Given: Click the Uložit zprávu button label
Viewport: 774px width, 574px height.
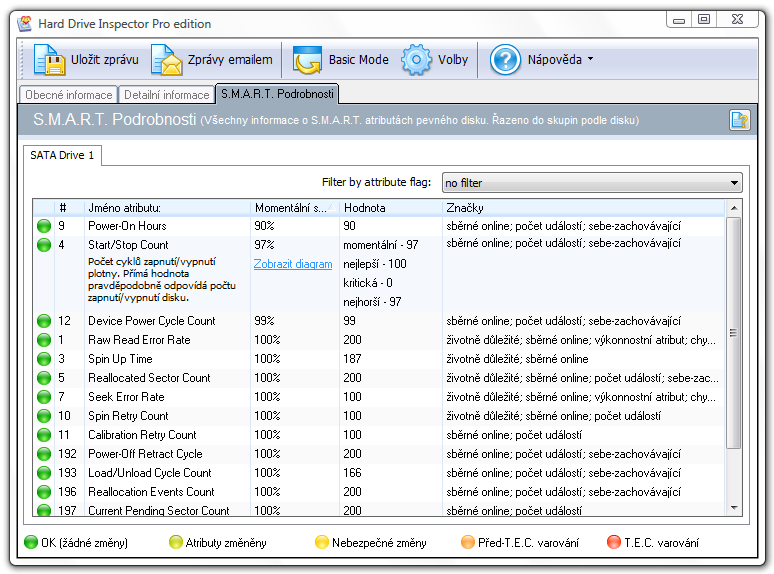Looking at the screenshot, I should [105, 60].
